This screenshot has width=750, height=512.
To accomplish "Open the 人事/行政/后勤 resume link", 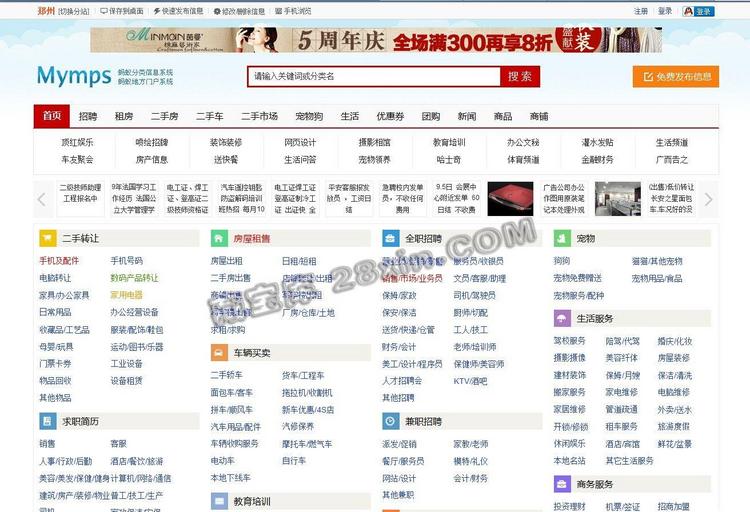I will click(66, 461).
